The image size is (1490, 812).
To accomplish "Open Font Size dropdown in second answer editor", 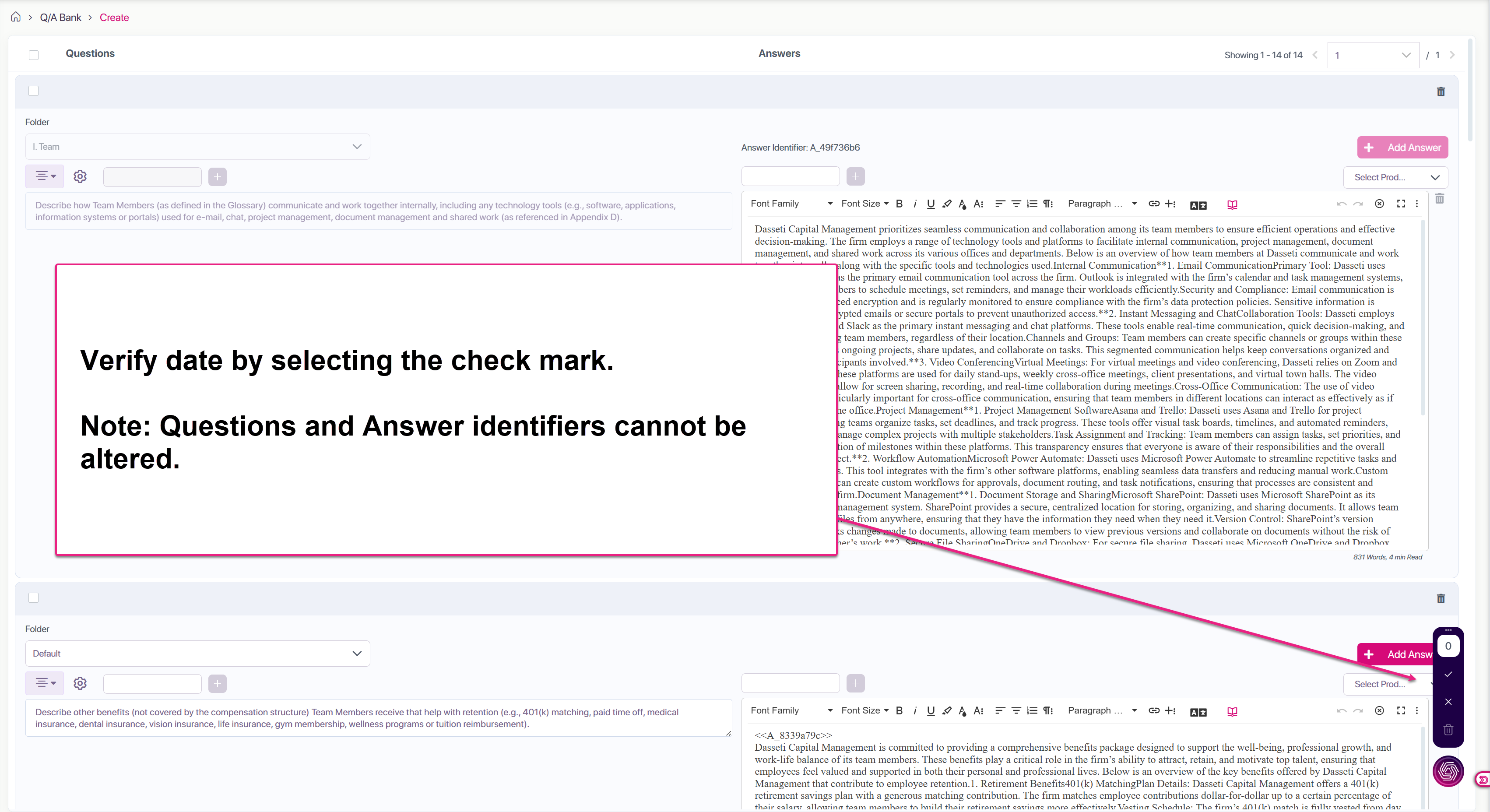I will [865, 711].
